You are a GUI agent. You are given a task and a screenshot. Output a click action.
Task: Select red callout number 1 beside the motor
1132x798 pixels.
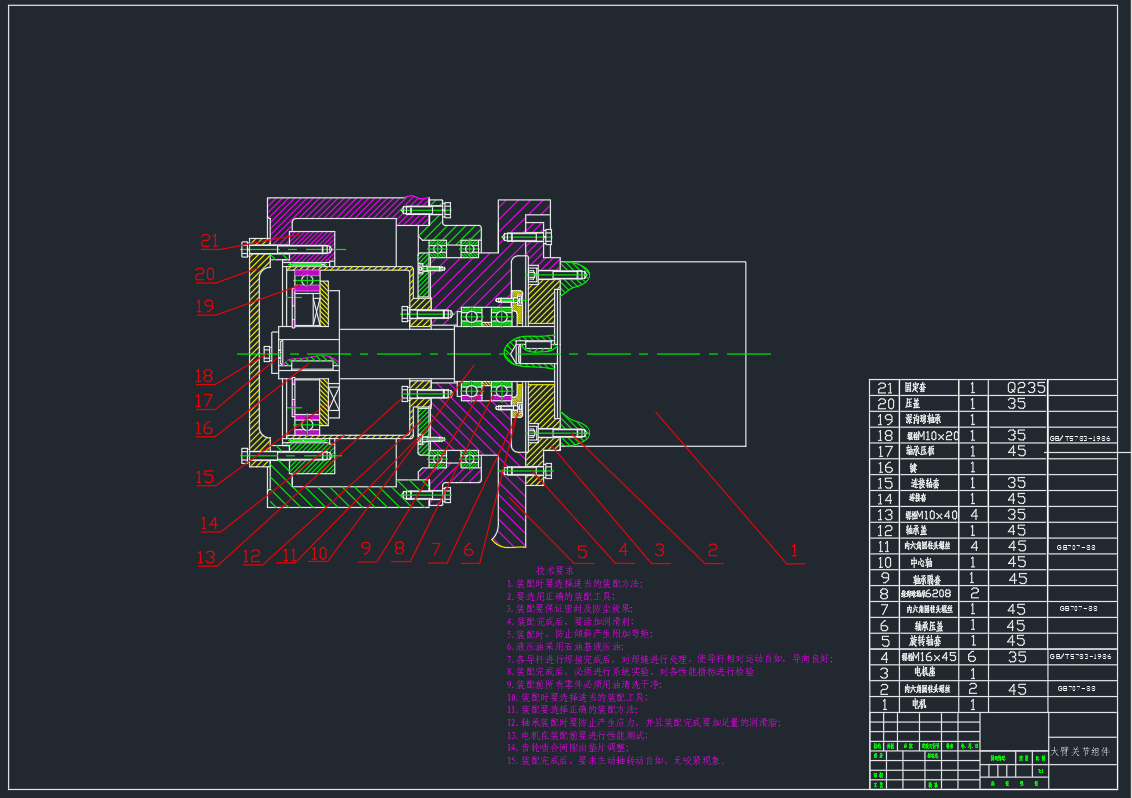click(794, 550)
